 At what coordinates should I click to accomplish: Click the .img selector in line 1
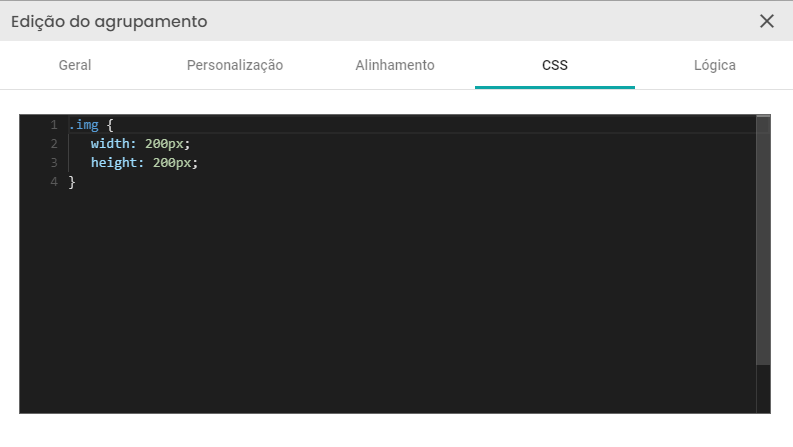coord(83,125)
